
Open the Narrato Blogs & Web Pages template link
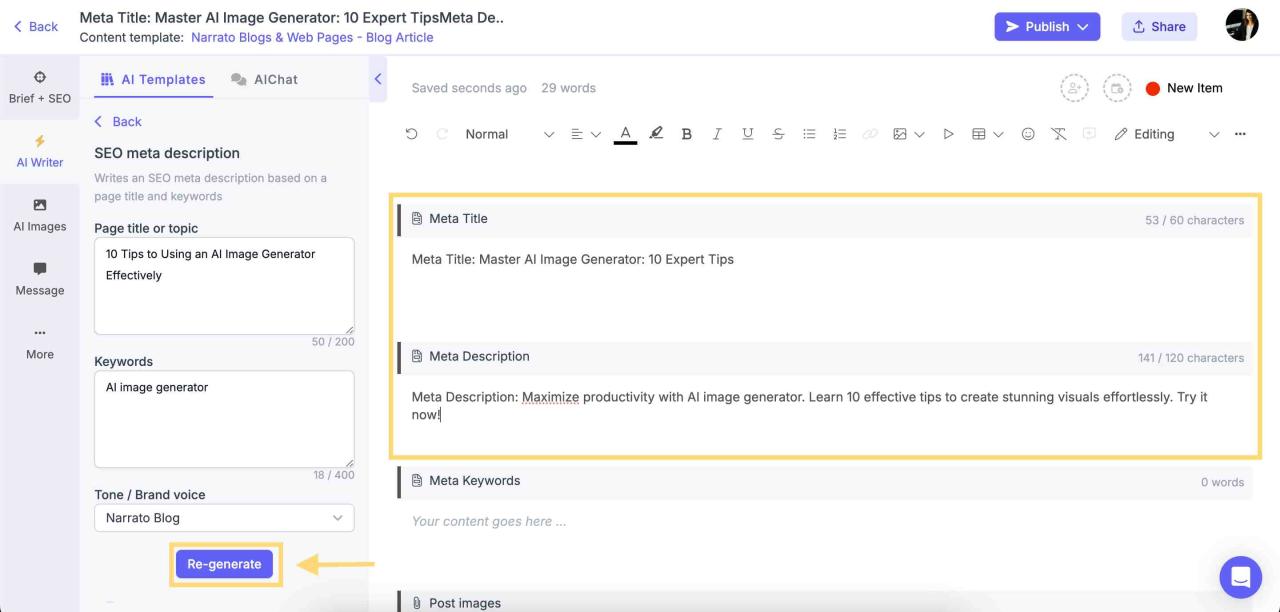click(x=310, y=37)
